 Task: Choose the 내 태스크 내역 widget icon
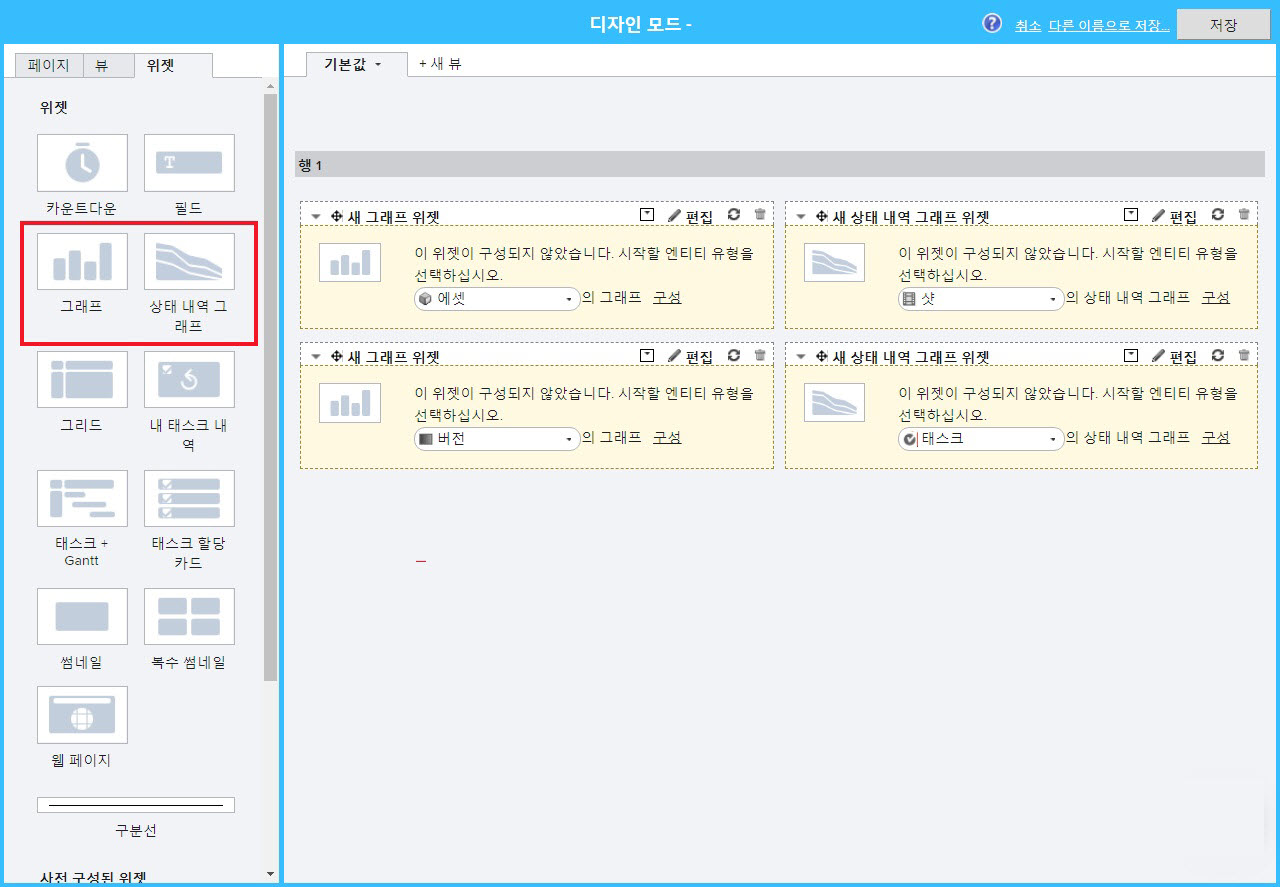click(x=189, y=379)
